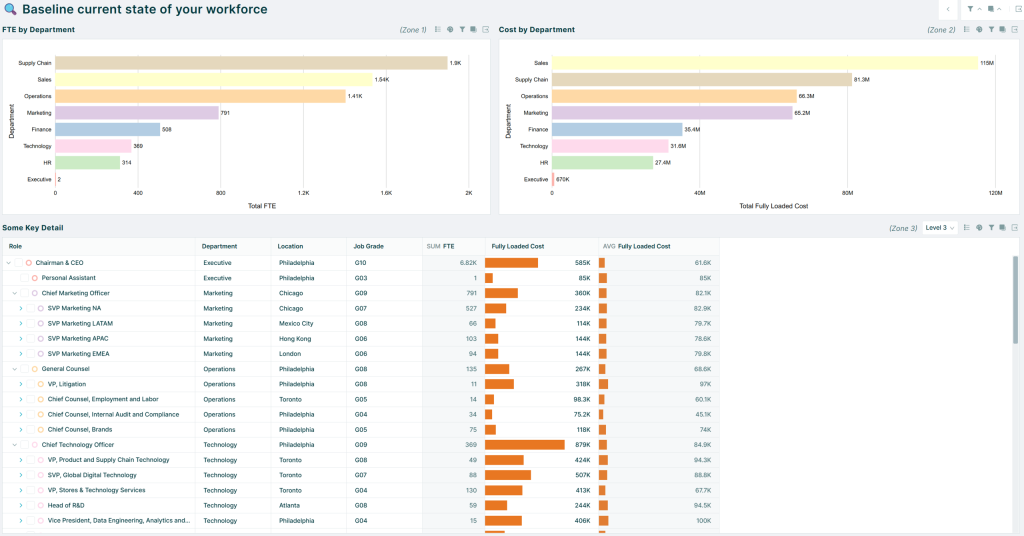Viewport: 1024px width, 536px height.
Task: Click the circle icon beside Head of R&D
Action: (x=40, y=505)
